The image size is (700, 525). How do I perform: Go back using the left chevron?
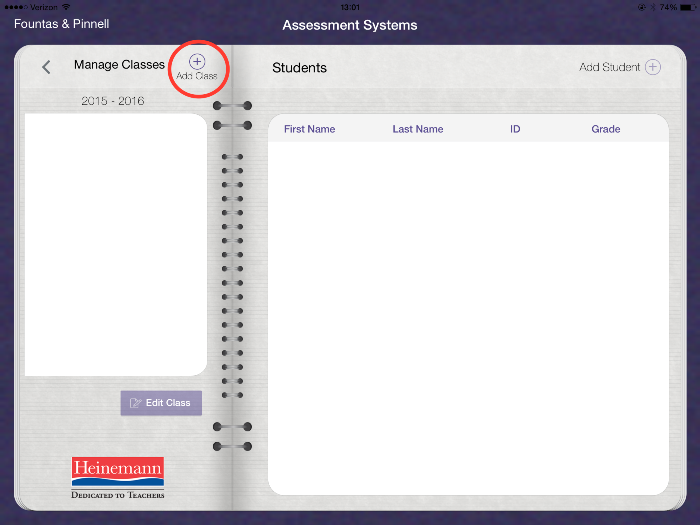tap(46, 67)
